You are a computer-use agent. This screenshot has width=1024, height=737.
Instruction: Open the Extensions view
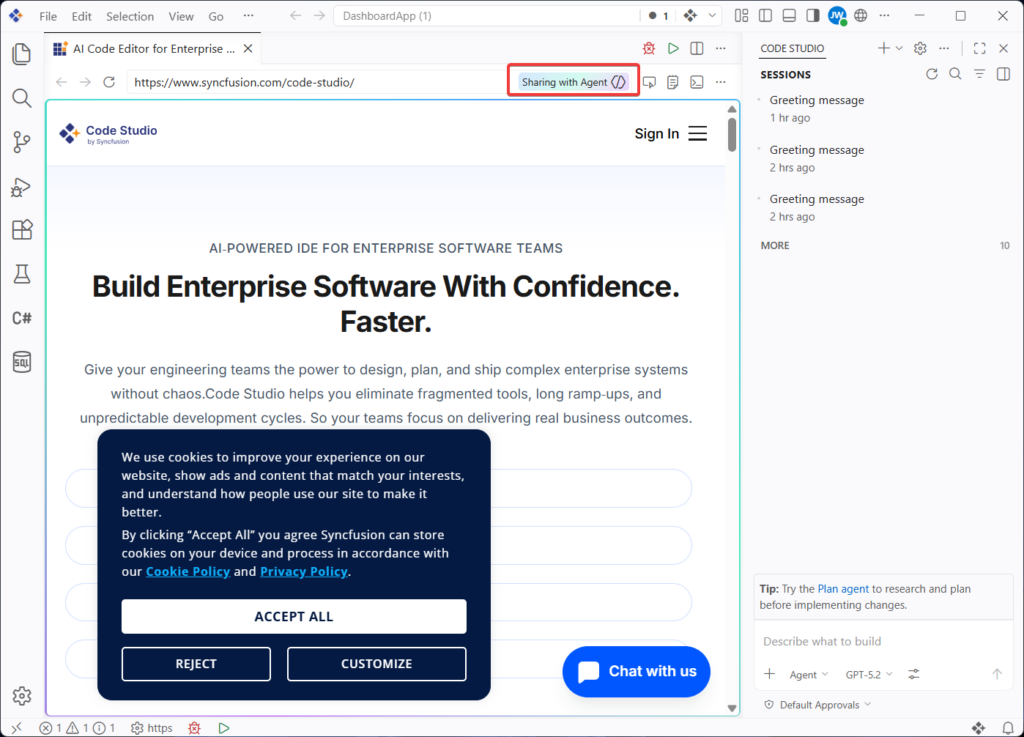pyautogui.click(x=22, y=230)
